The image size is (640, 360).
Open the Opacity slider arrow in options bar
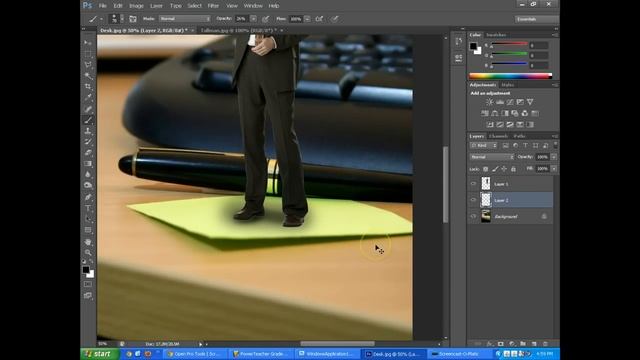coord(253,19)
